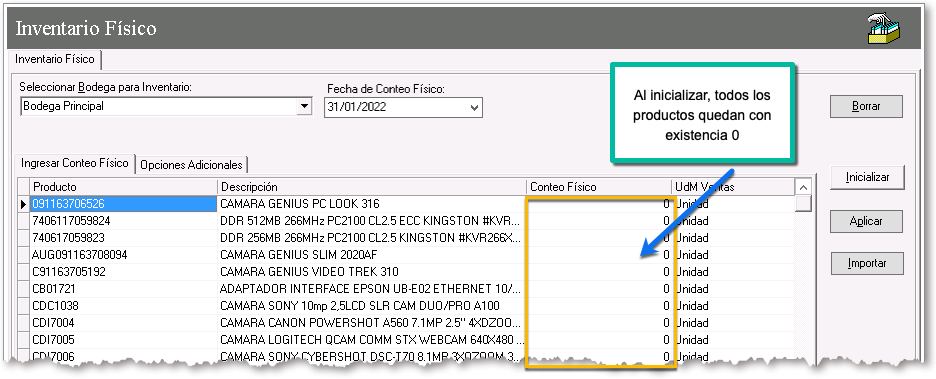Click the Conteo Físico cell for CB01721
This screenshot has height=379, width=936.
tap(599, 289)
